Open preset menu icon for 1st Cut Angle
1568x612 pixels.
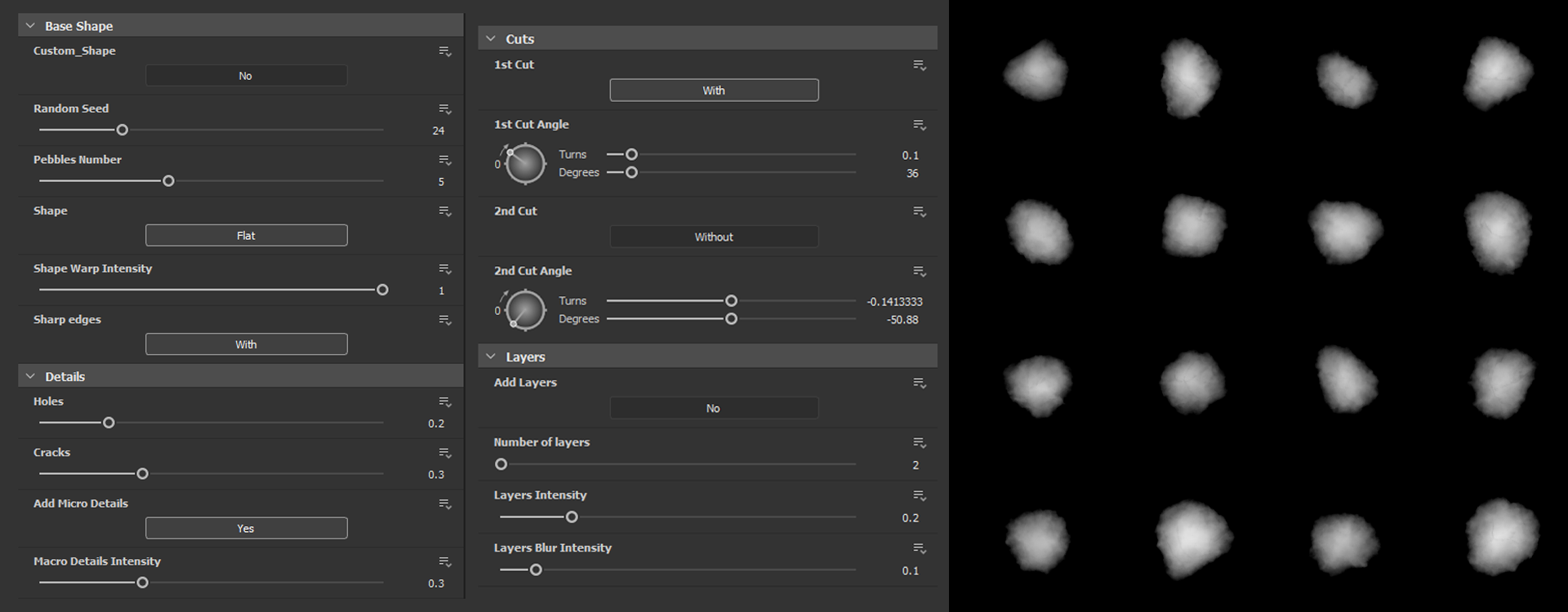pos(920,125)
